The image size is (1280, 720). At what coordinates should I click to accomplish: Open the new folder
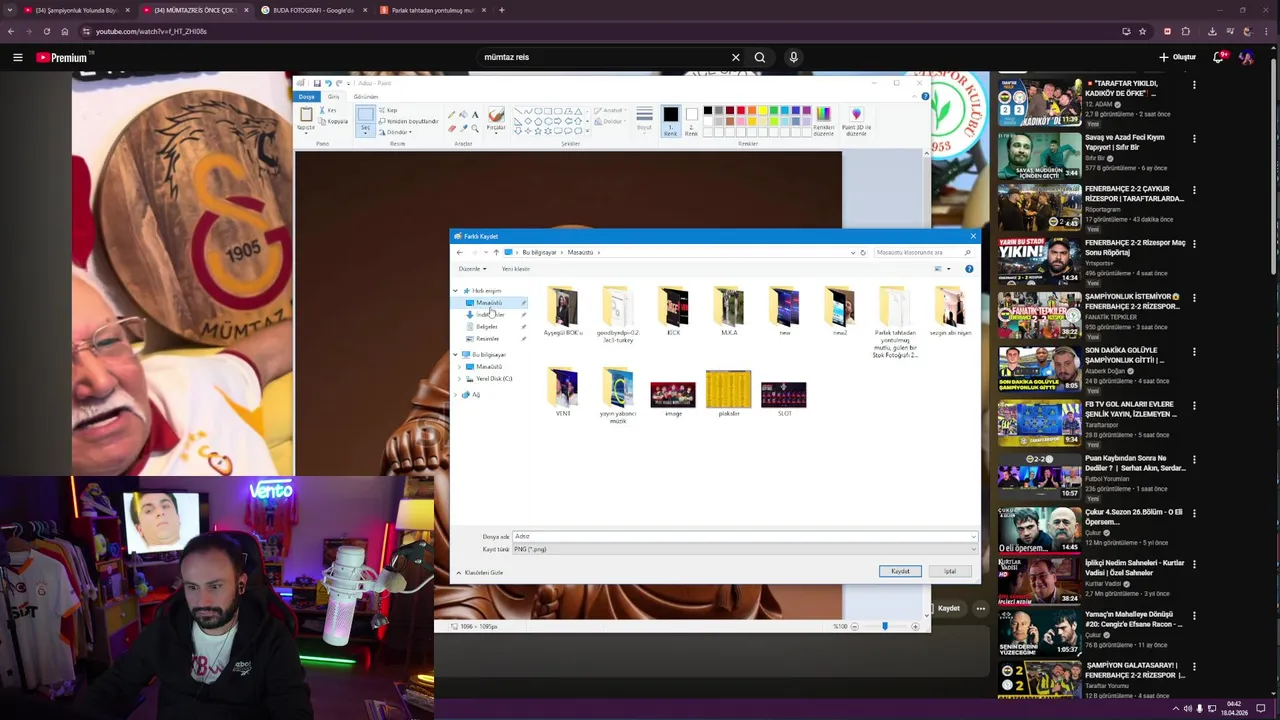[x=784, y=311]
